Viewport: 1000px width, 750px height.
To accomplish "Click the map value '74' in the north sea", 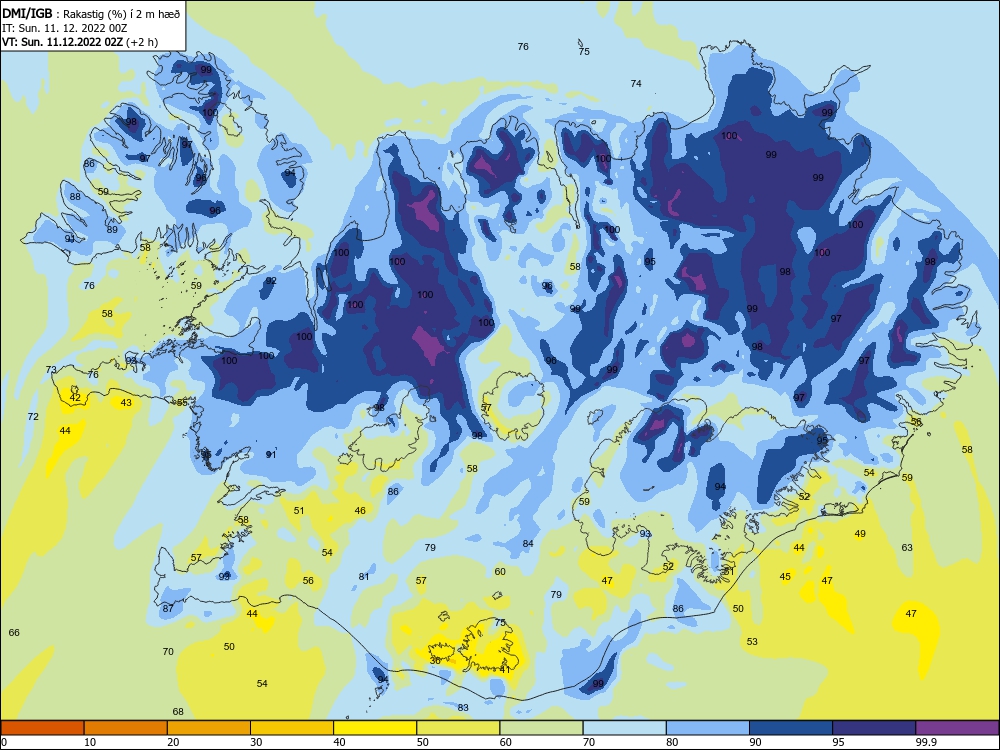I will (x=636, y=84).
